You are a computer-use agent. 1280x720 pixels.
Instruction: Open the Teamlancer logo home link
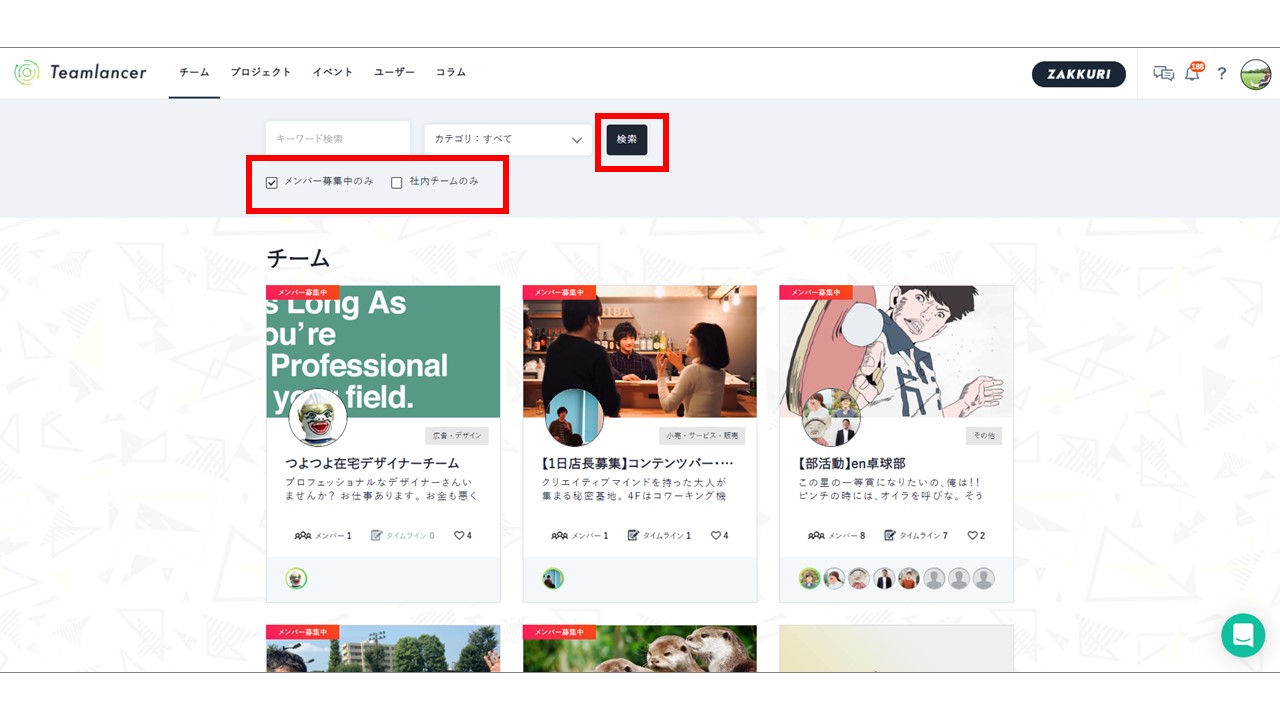(x=80, y=72)
